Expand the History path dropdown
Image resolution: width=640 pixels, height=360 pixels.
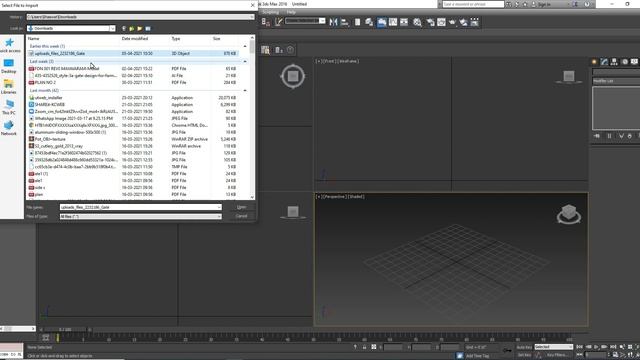click(252, 17)
